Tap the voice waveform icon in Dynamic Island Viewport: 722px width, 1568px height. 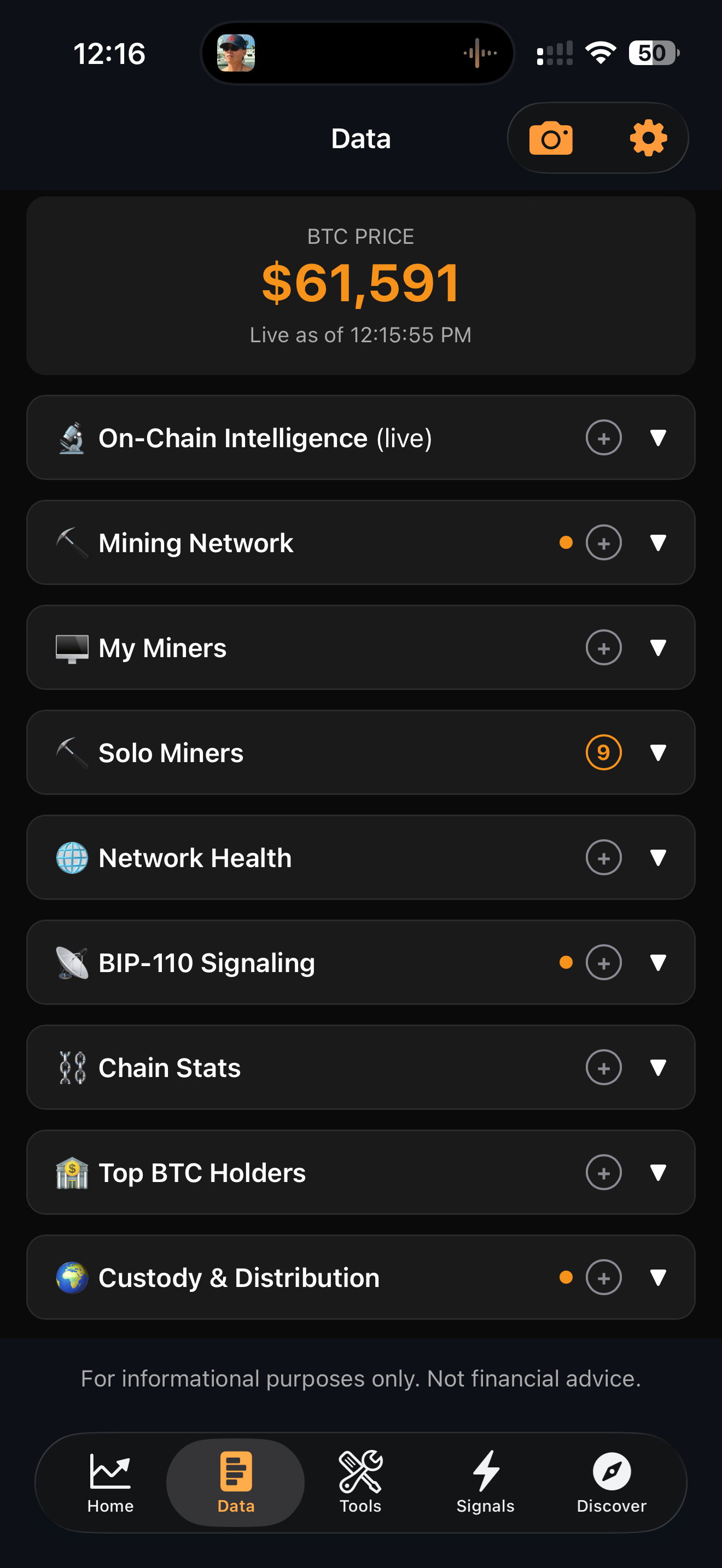tap(480, 53)
